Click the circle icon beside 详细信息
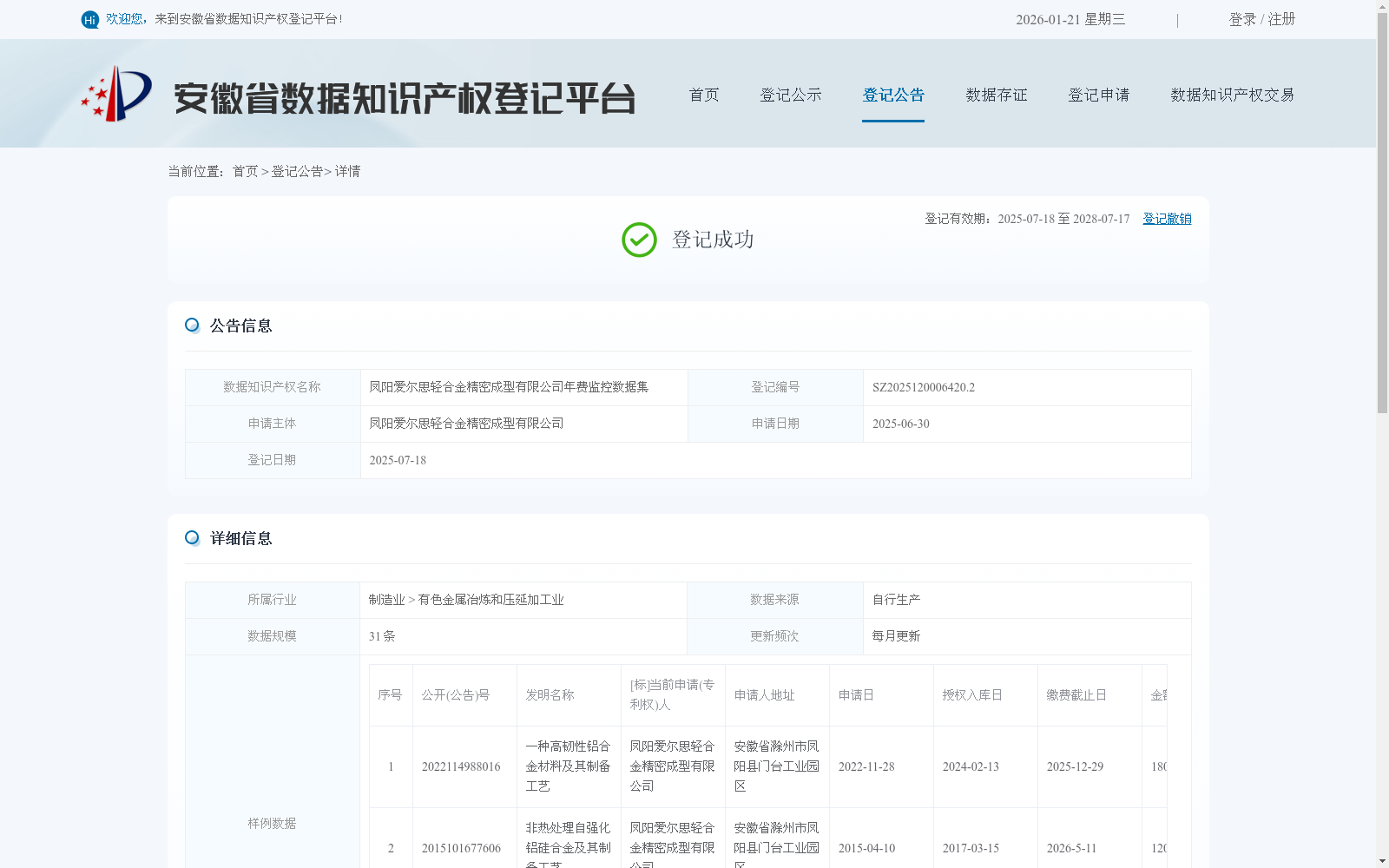 (x=192, y=538)
